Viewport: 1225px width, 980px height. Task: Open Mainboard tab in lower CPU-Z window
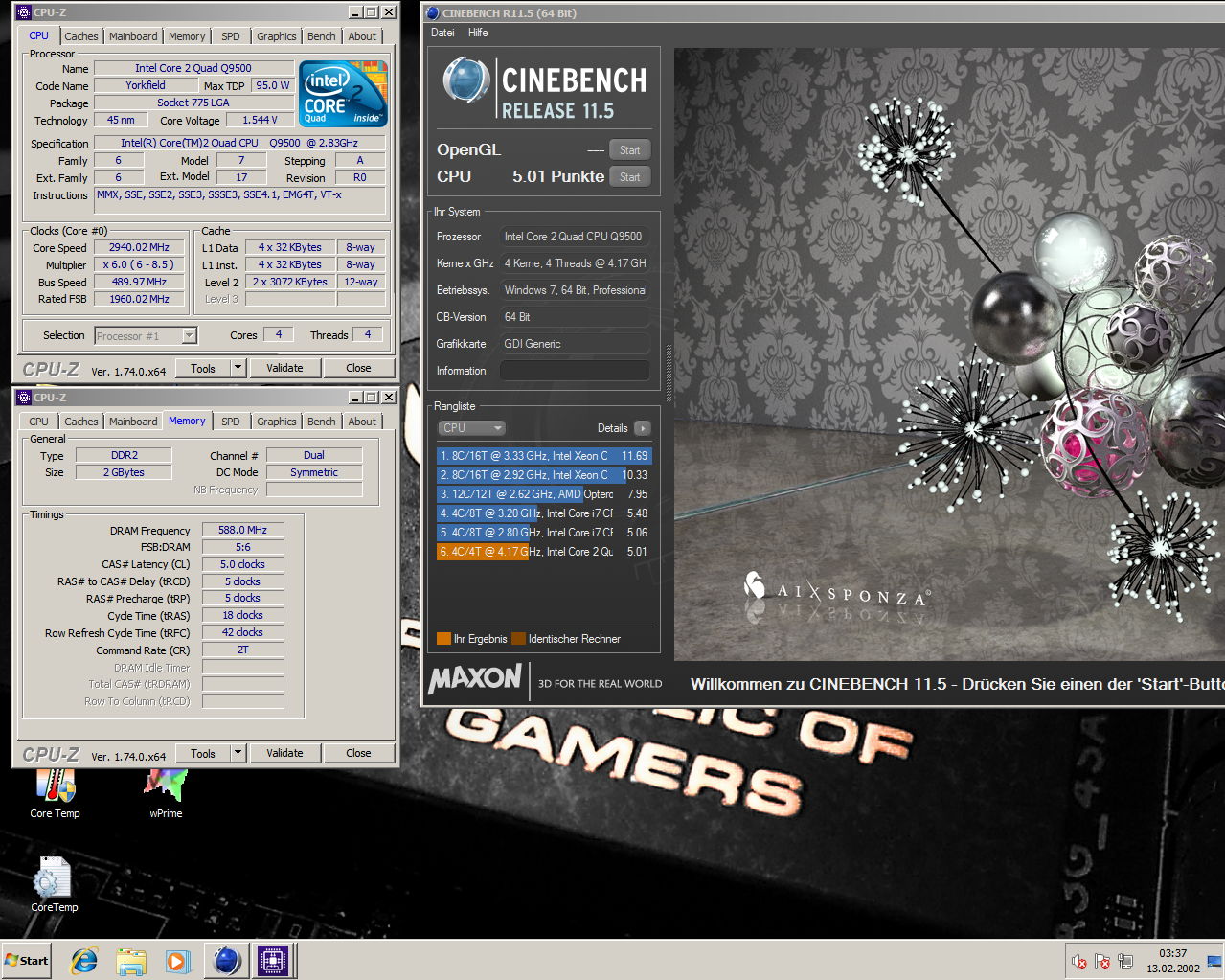[133, 422]
